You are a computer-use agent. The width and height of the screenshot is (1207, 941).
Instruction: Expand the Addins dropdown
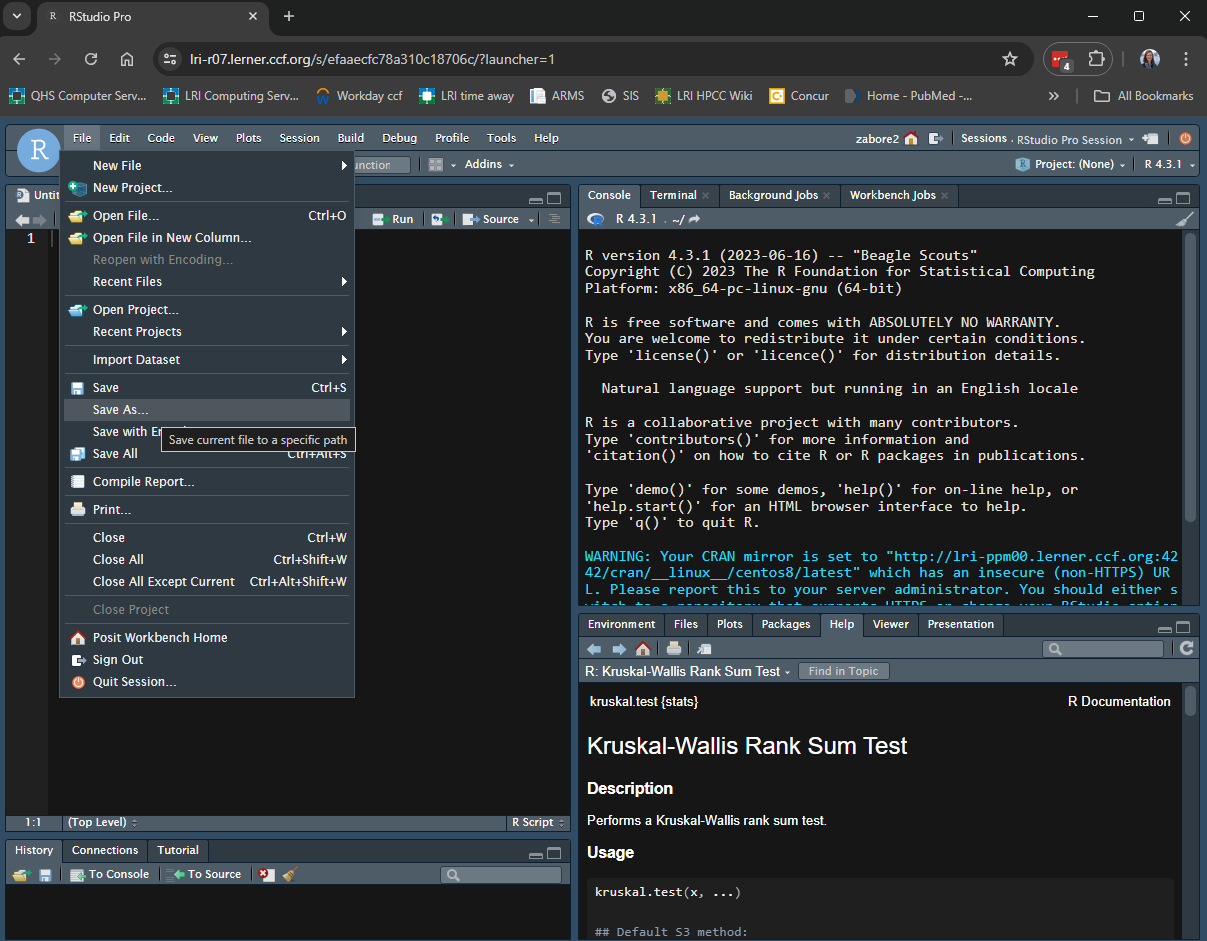pos(490,165)
